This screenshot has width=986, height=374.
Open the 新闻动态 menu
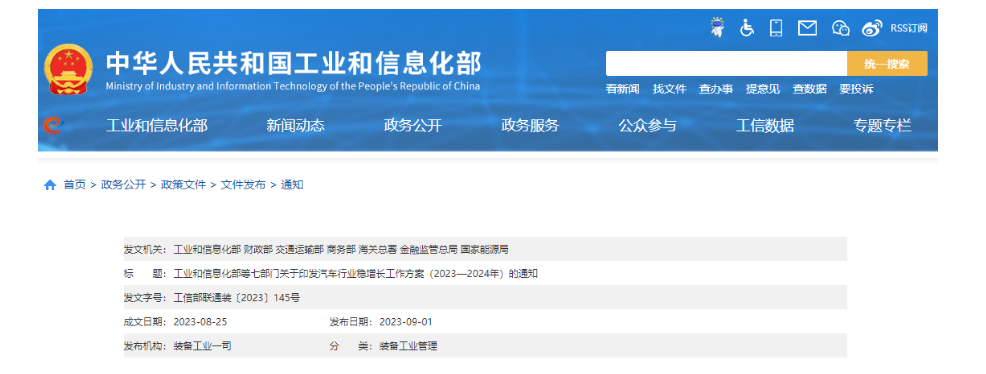point(295,125)
